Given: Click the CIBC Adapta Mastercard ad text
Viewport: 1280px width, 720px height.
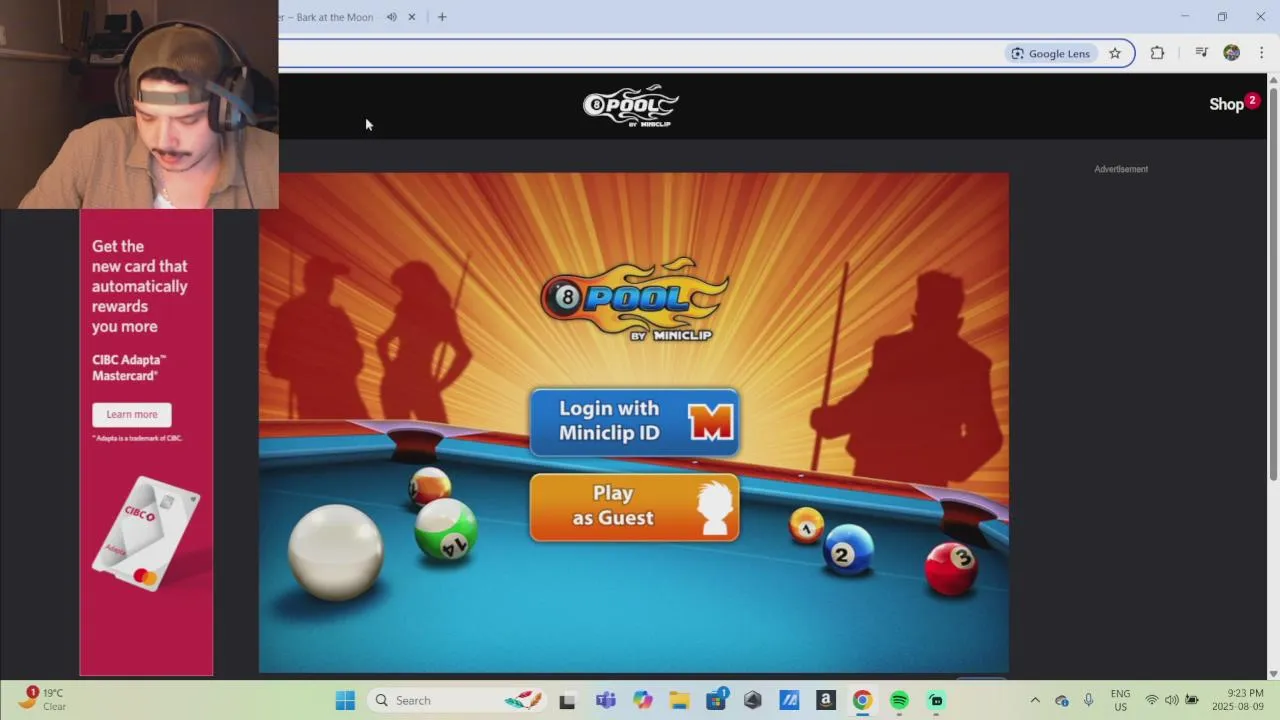Looking at the screenshot, I should point(129,367).
